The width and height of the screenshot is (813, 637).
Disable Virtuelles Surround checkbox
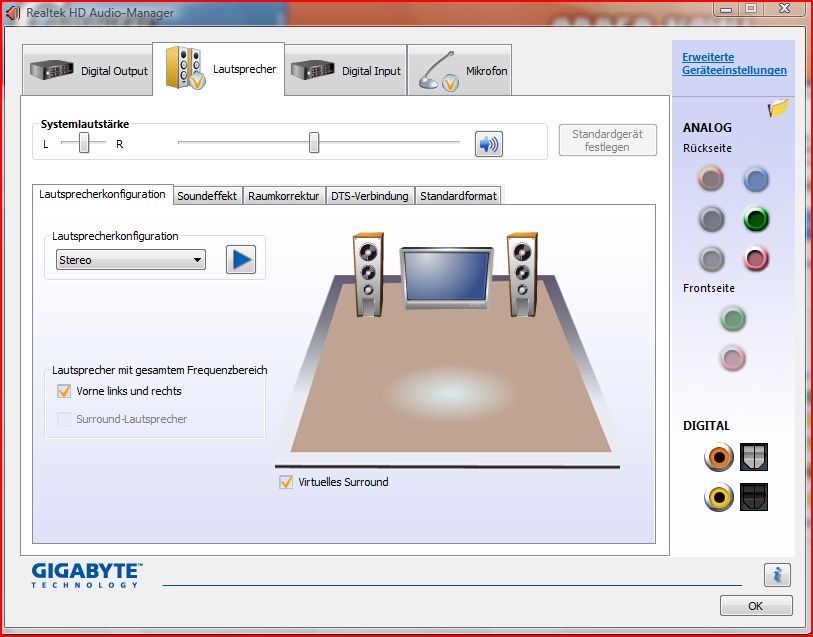(286, 482)
